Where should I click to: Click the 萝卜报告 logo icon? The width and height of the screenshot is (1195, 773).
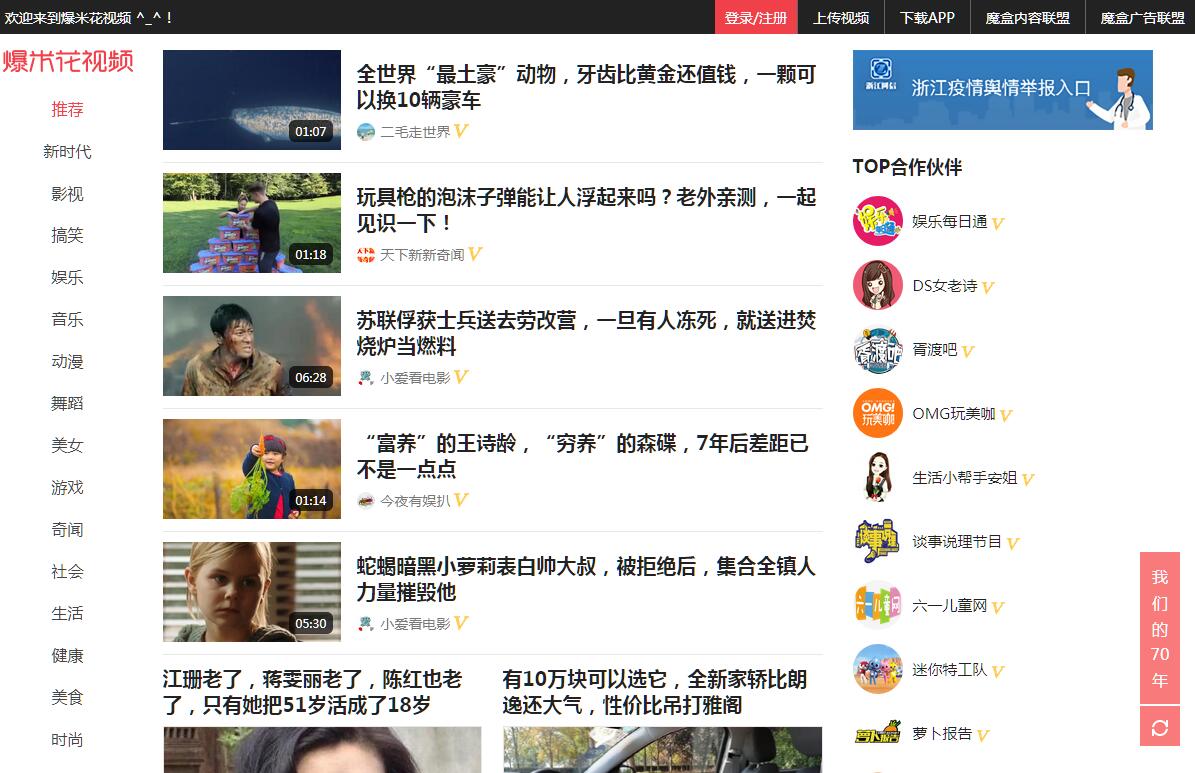coord(877,733)
